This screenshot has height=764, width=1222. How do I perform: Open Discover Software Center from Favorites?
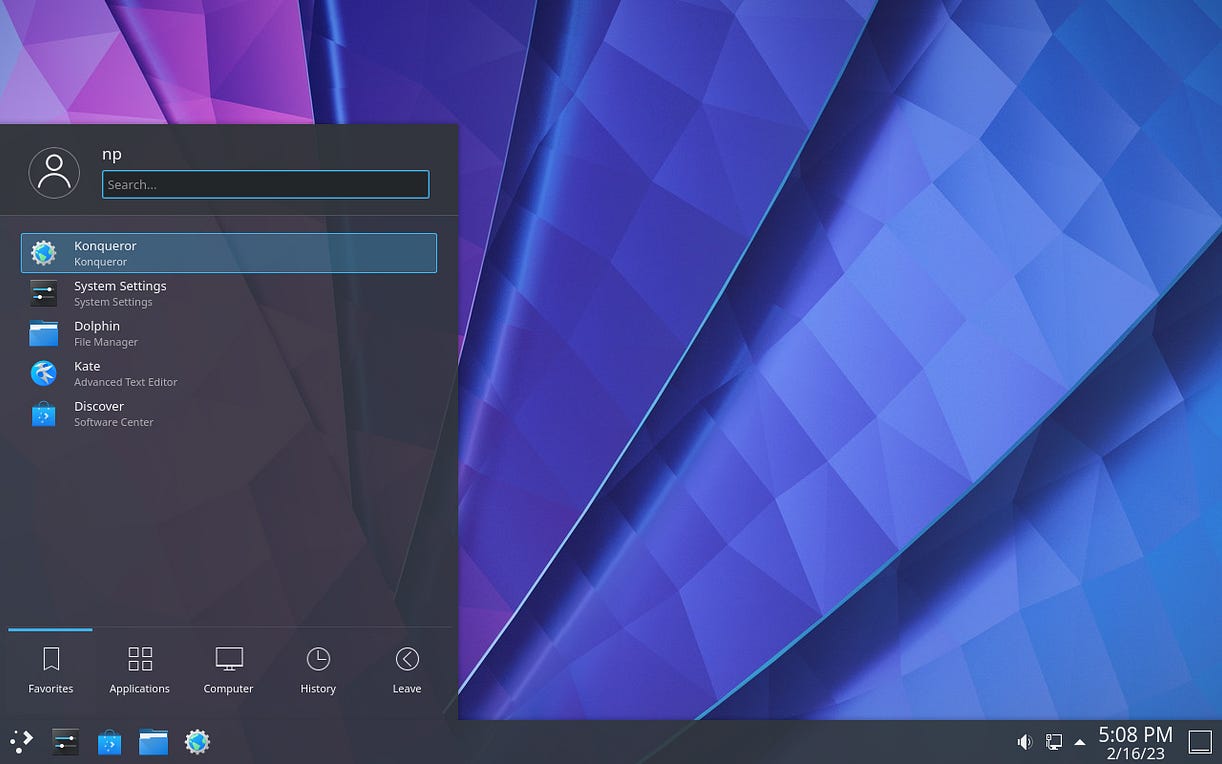click(229, 413)
